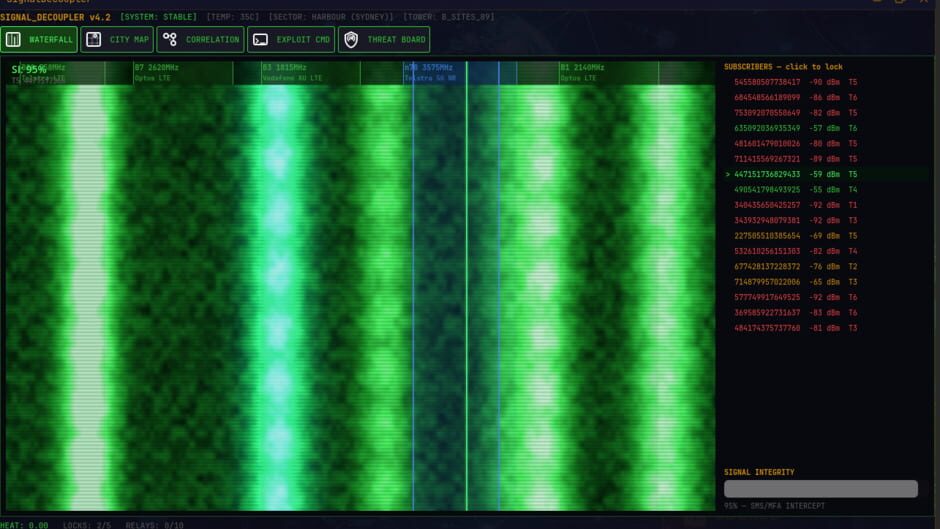Click the HEAT: 0.00 status entry
The height and width of the screenshot is (529, 940).
coord(24,525)
